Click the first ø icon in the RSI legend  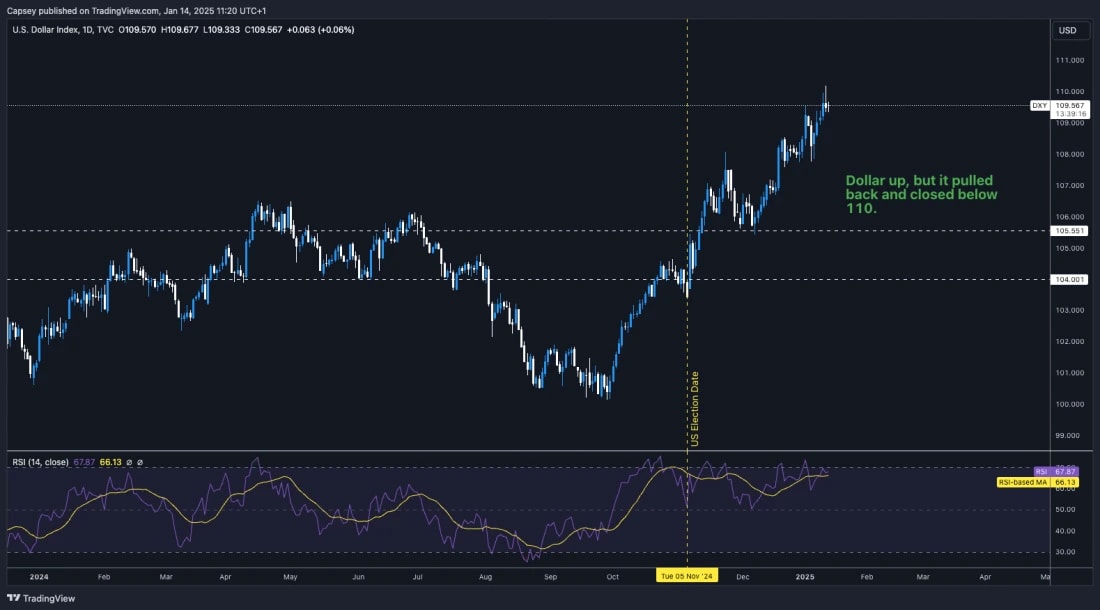[x=129, y=461]
